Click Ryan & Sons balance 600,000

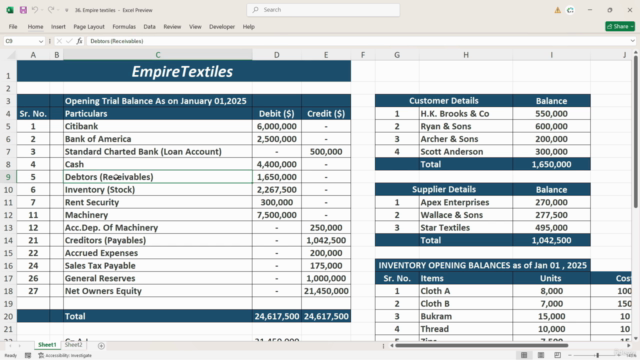point(551,127)
